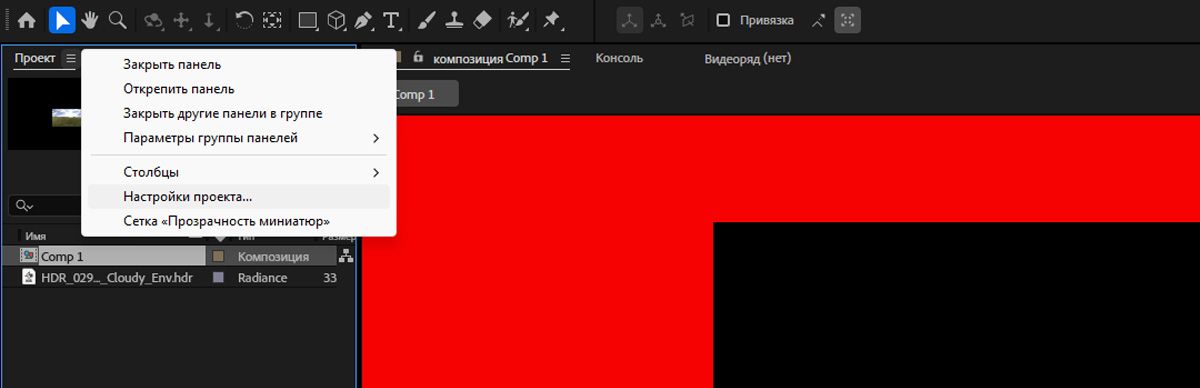The height and width of the screenshot is (388, 1200).
Task: Toggle snap features inside collapsed compositions icon
Action: tap(847, 19)
